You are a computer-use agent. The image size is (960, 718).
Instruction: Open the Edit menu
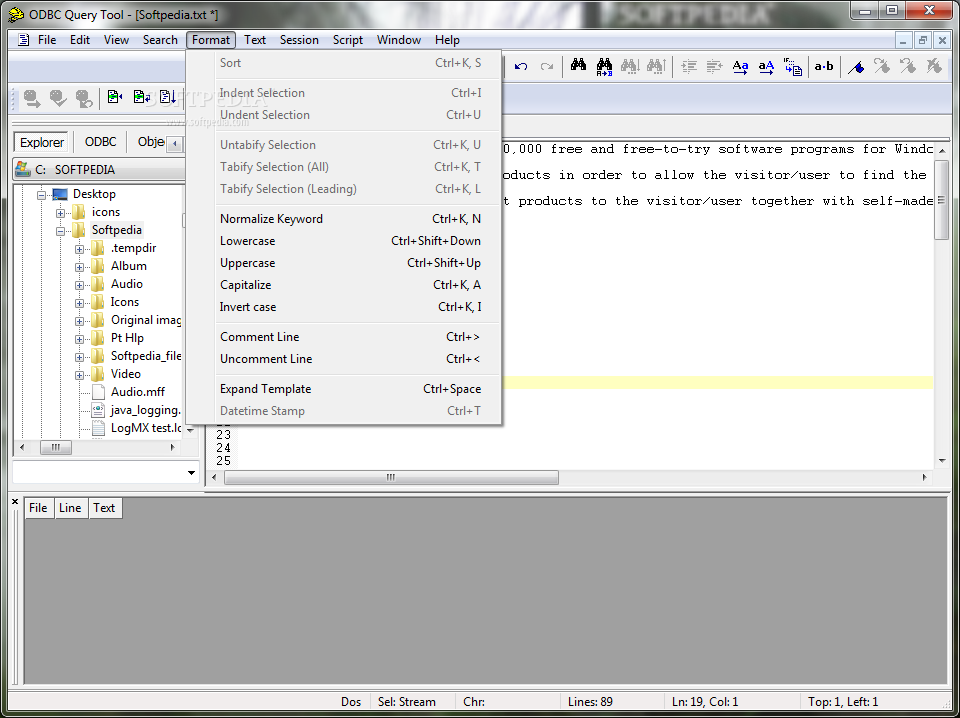click(80, 40)
